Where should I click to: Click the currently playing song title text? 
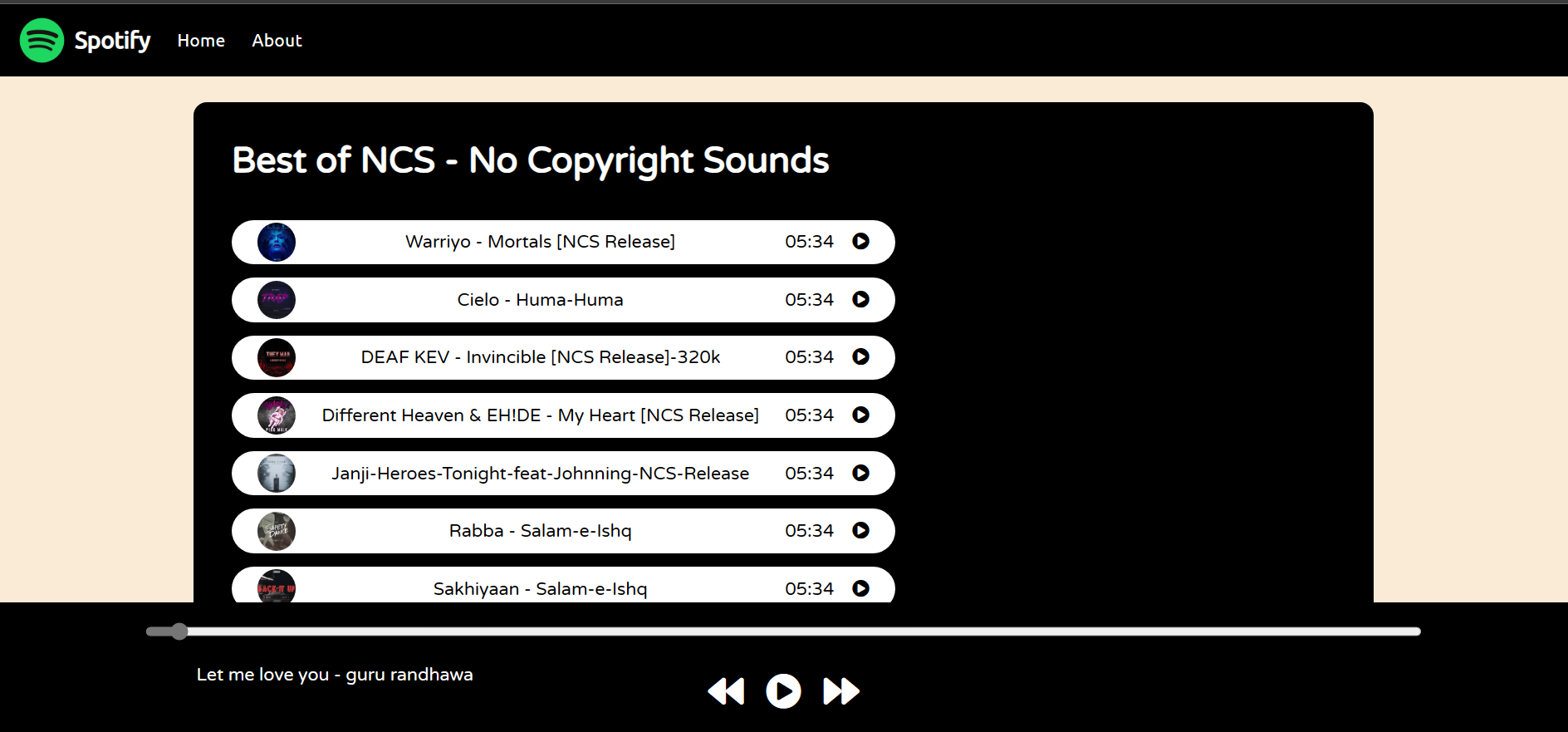335,674
